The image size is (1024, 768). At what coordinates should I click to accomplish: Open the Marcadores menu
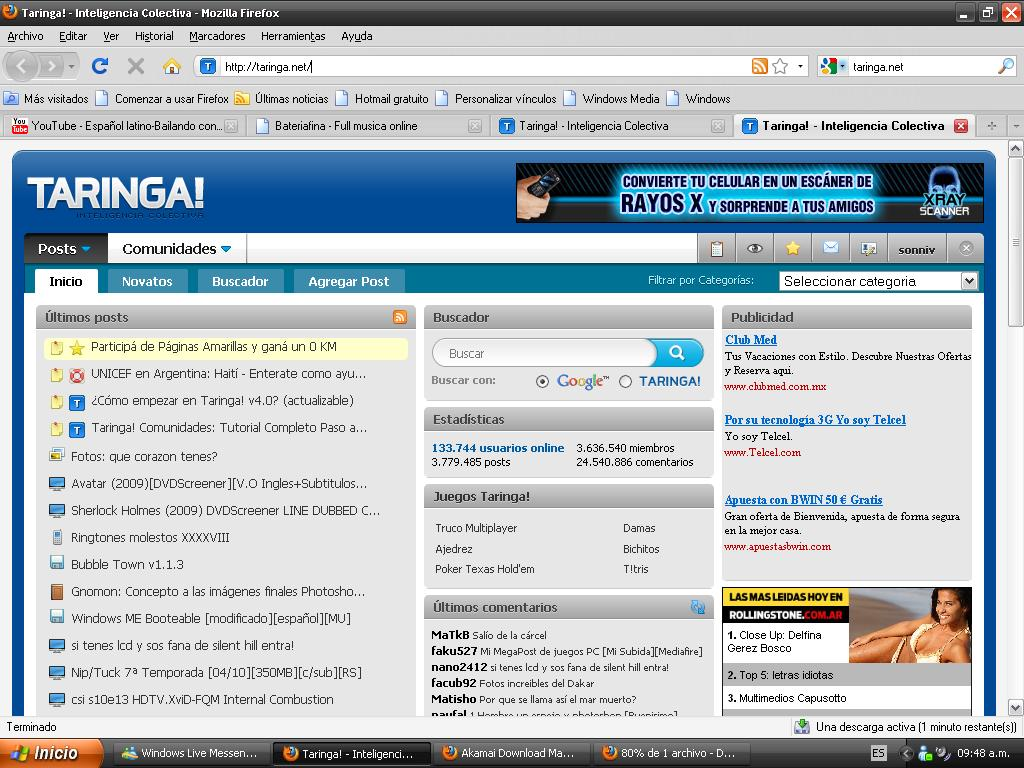click(x=217, y=36)
